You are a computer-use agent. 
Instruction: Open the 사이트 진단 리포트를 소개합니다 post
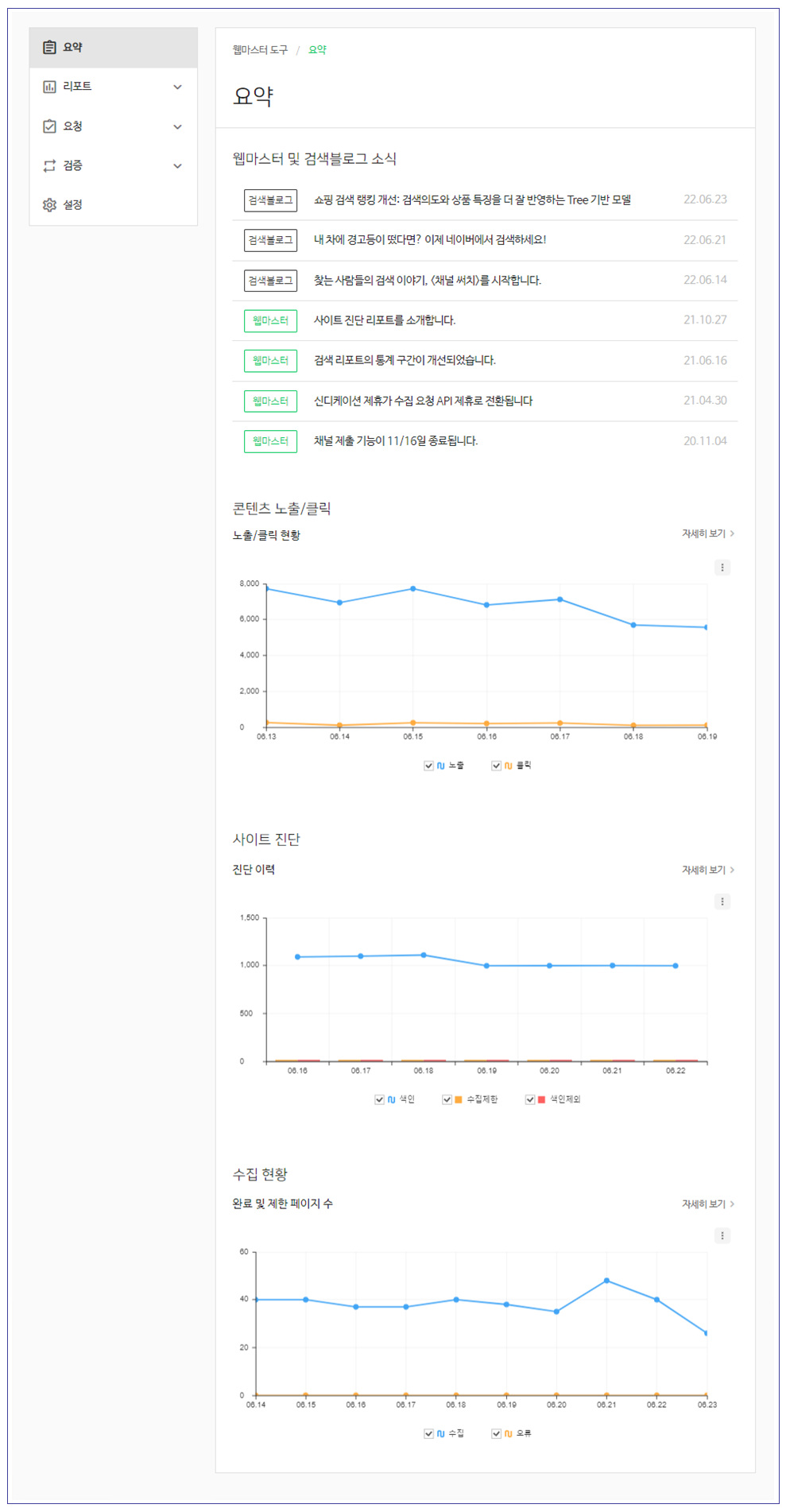[385, 320]
